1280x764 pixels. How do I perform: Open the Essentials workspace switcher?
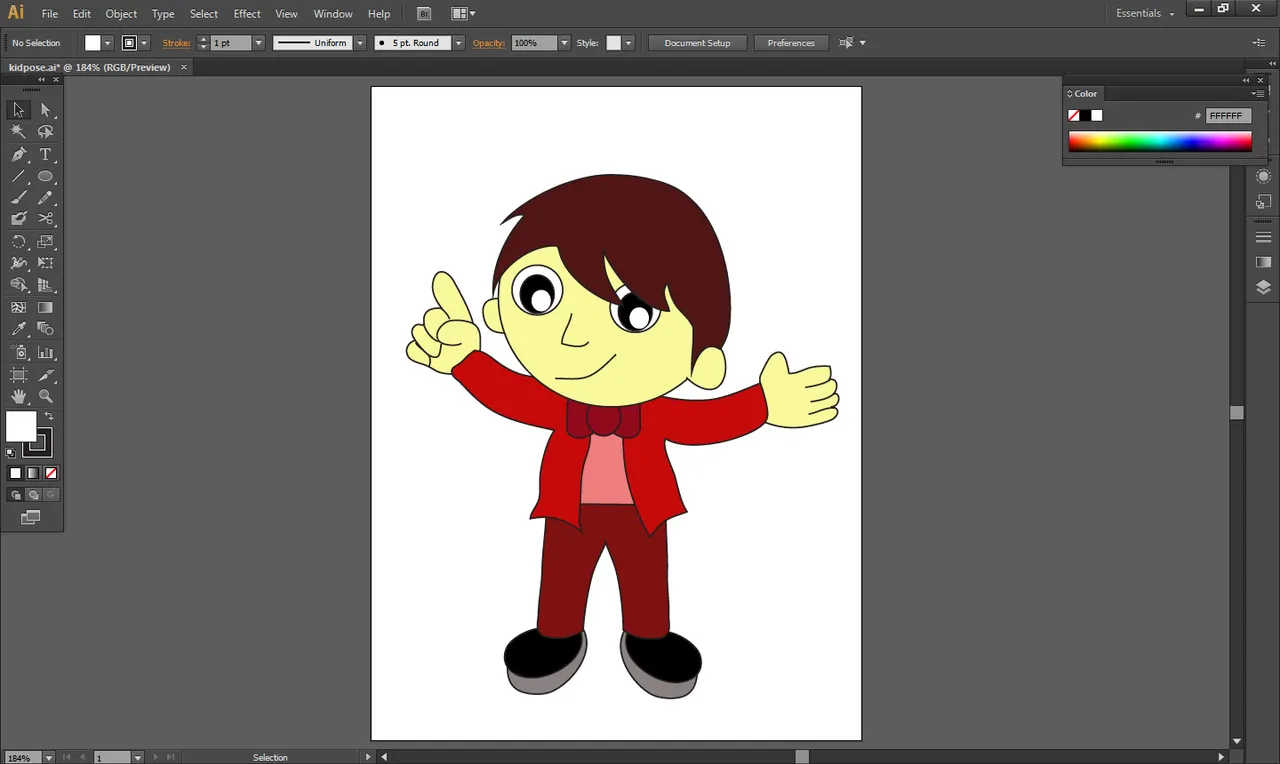tap(1145, 13)
